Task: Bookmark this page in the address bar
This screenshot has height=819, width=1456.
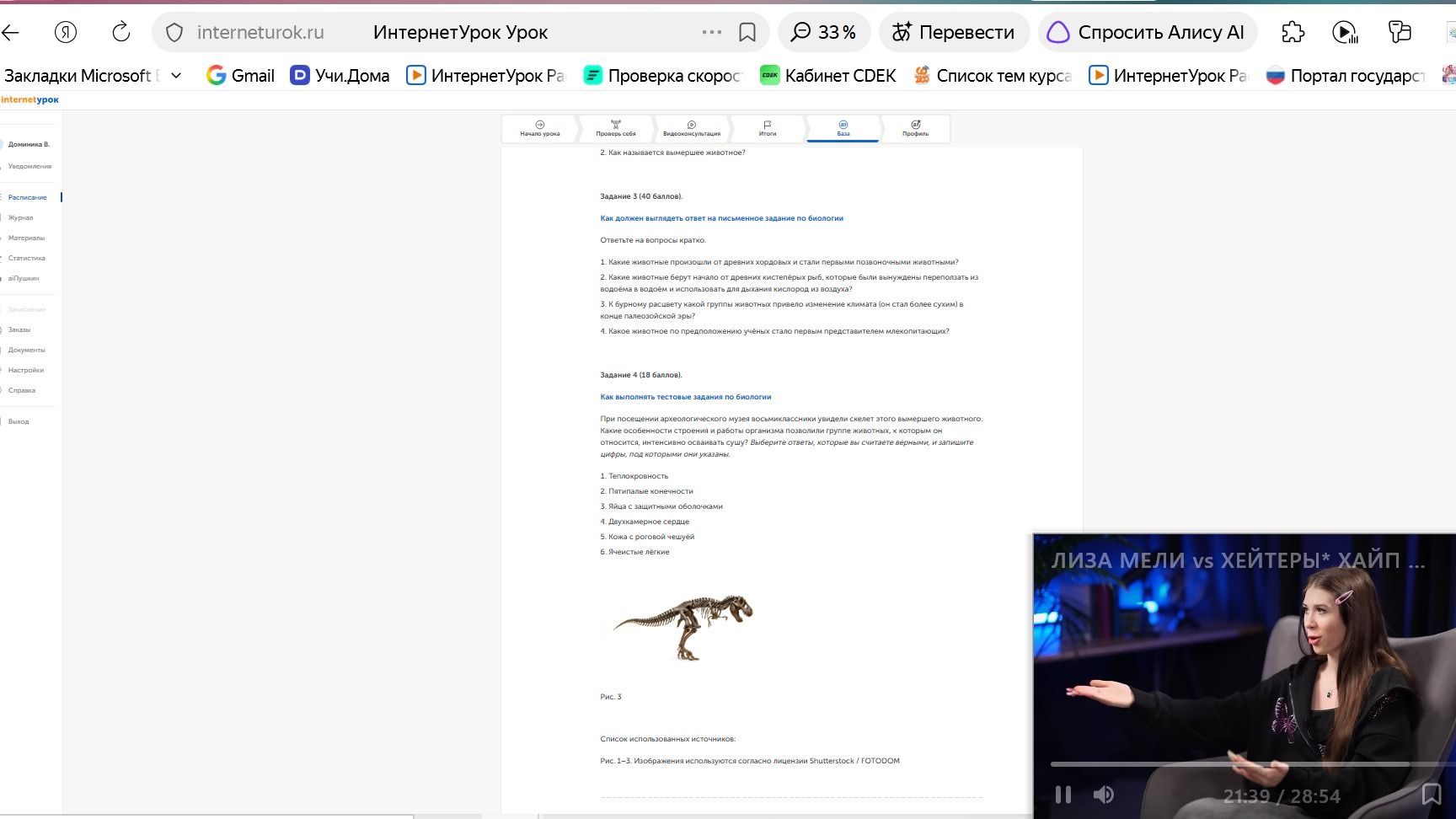Action: (x=747, y=32)
